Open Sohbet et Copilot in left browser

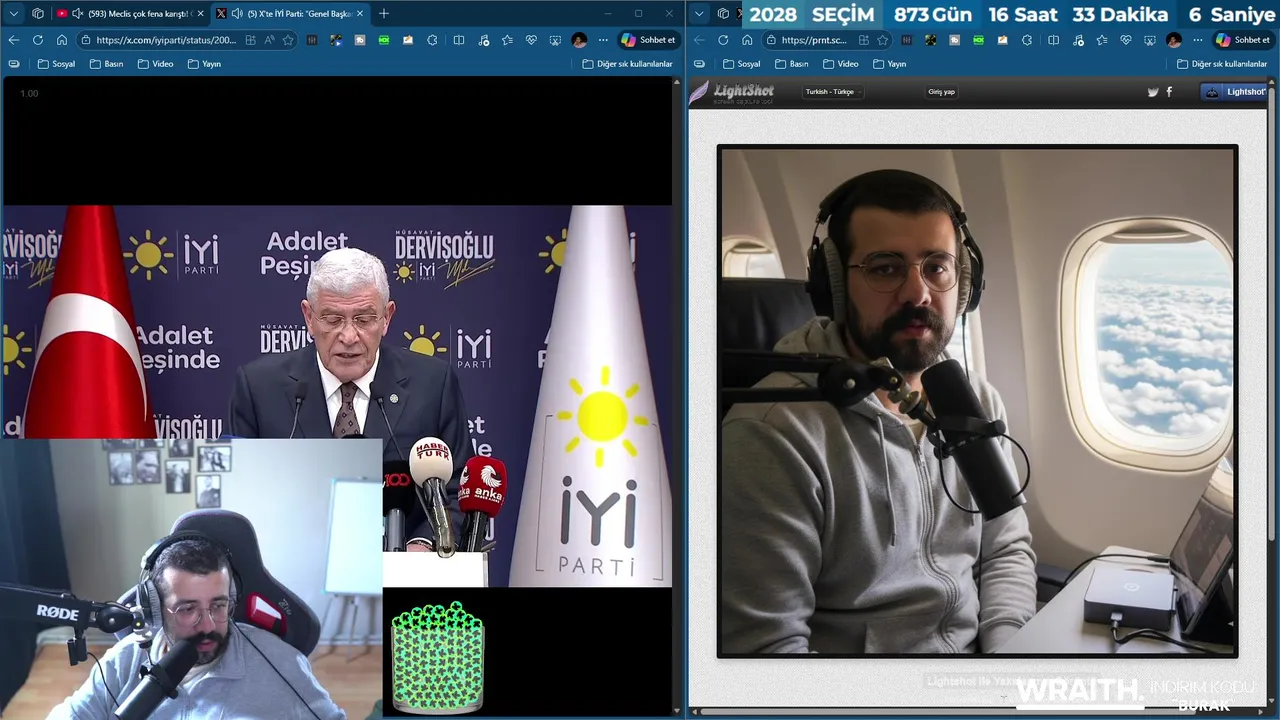[x=648, y=40]
